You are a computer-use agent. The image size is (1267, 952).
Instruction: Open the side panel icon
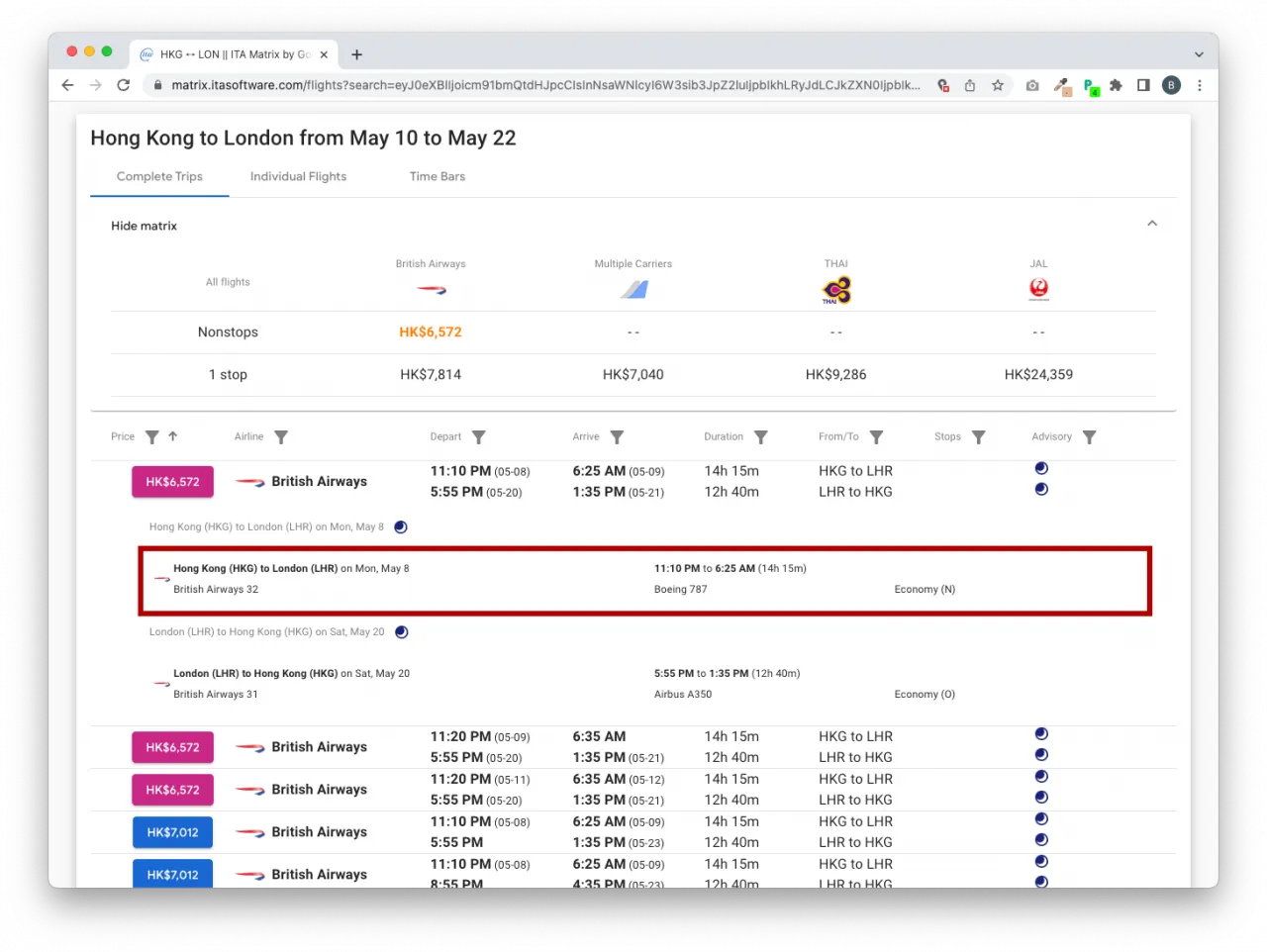click(x=1143, y=85)
